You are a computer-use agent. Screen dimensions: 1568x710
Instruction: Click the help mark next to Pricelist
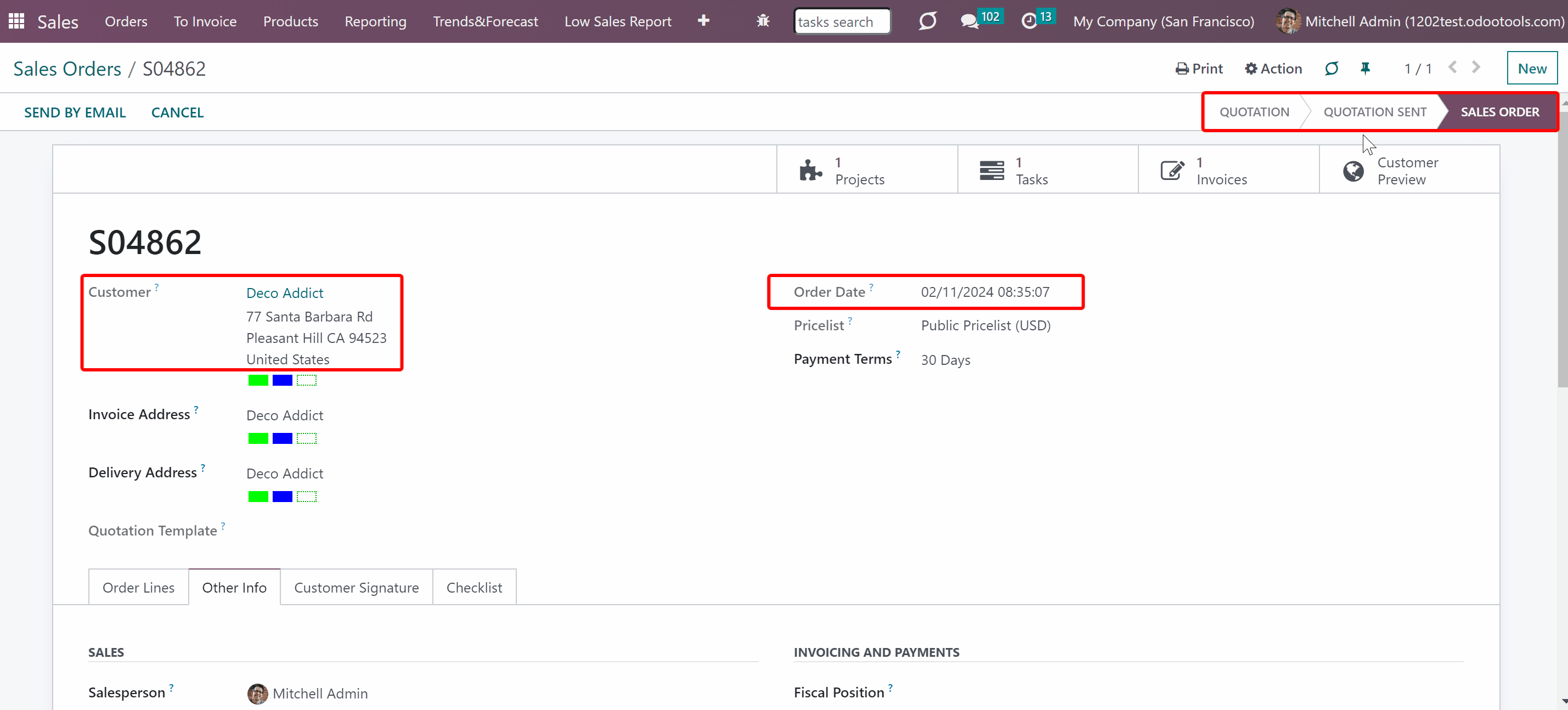coord(850,320)
